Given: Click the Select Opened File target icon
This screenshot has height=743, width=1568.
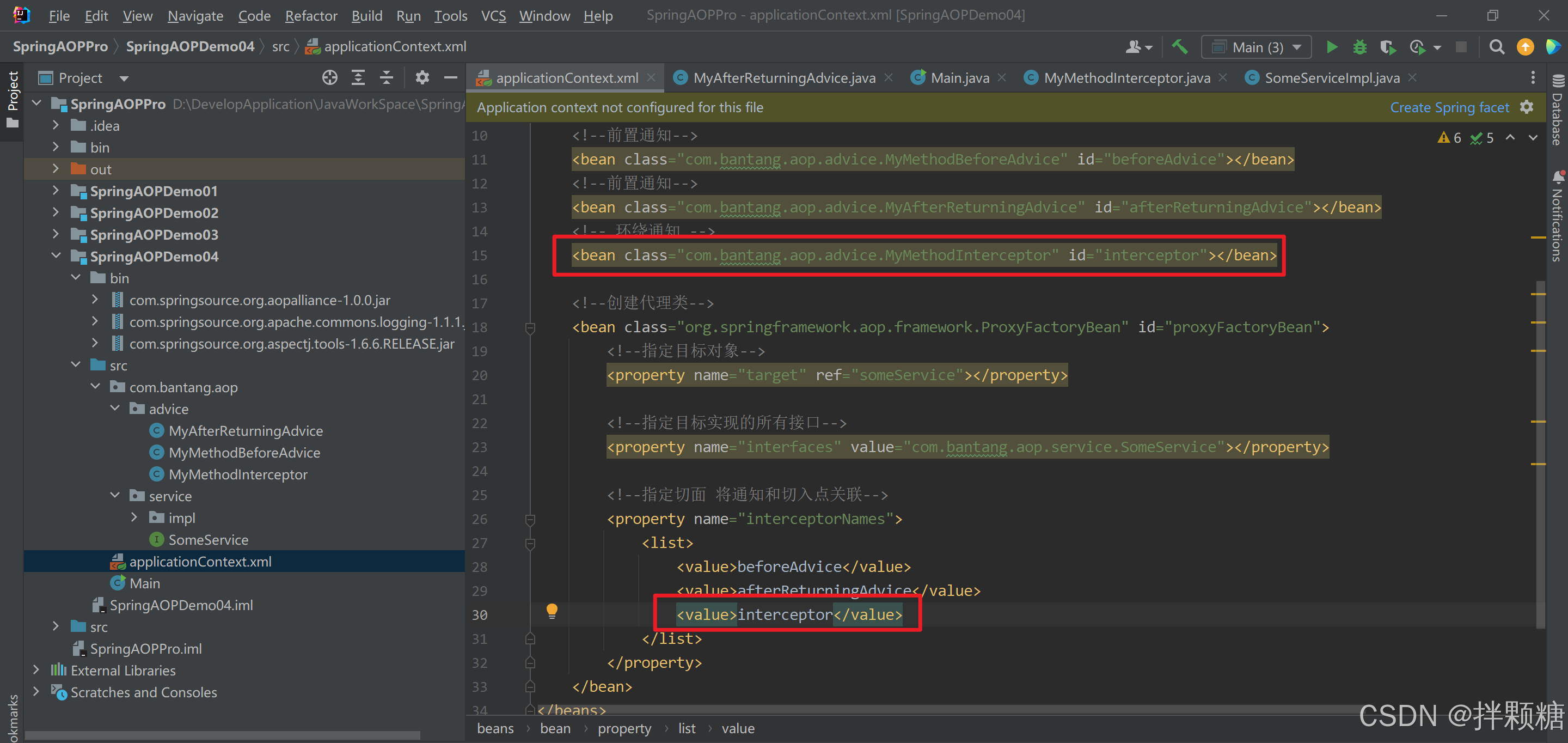Looking at the screenshot, I should 329,78.
